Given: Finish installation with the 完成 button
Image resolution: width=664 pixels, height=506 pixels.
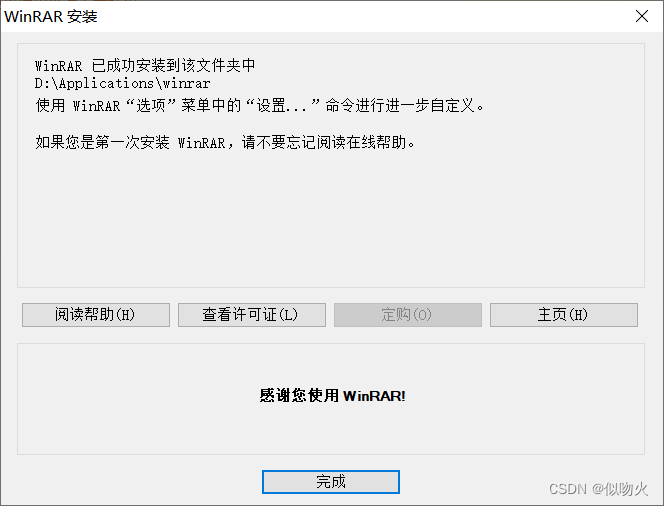Looking at the screenshot, I should click(x=330, y=482).
